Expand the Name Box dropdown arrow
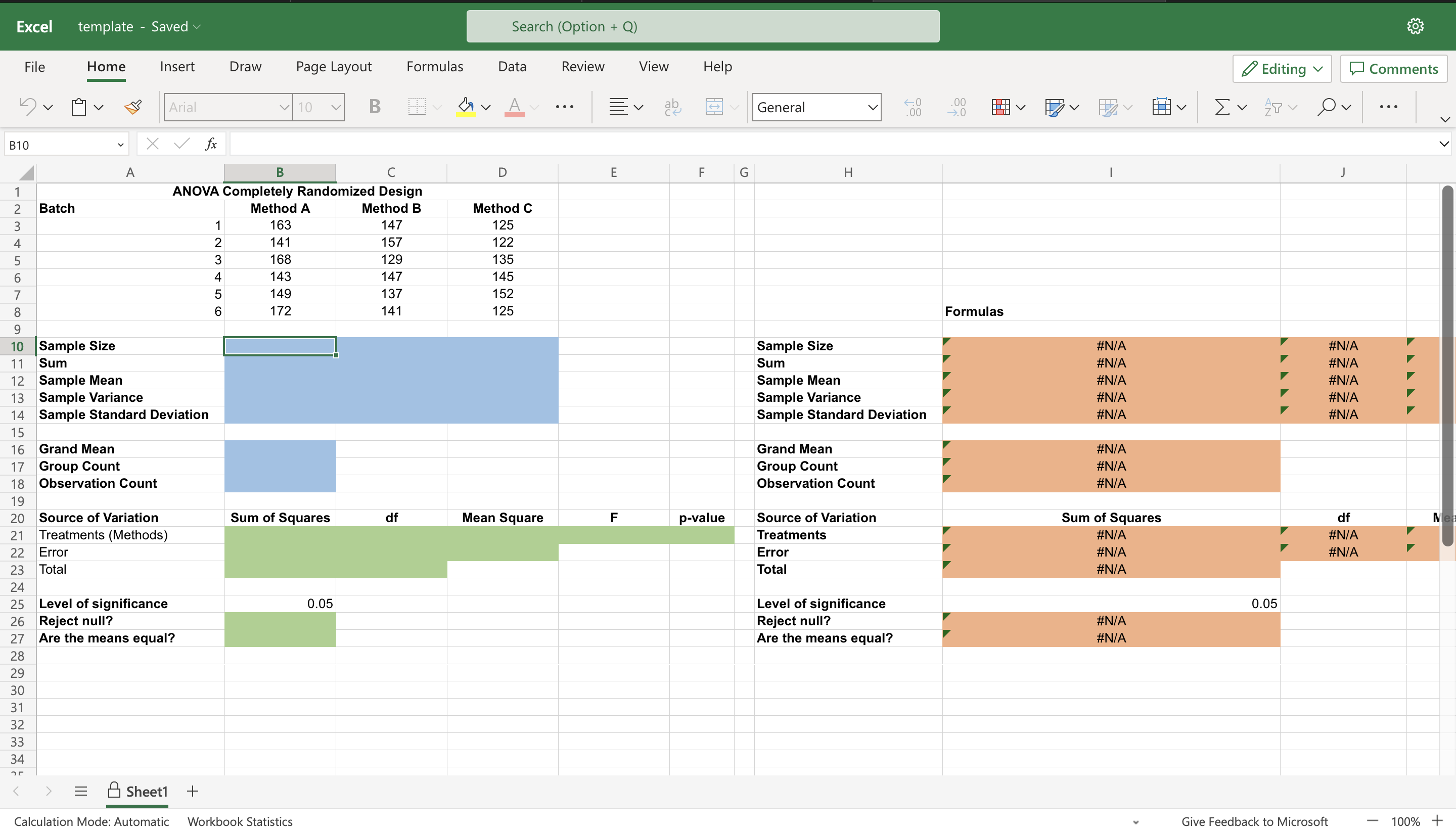The image size is (1456, 831). pos(120,145)
